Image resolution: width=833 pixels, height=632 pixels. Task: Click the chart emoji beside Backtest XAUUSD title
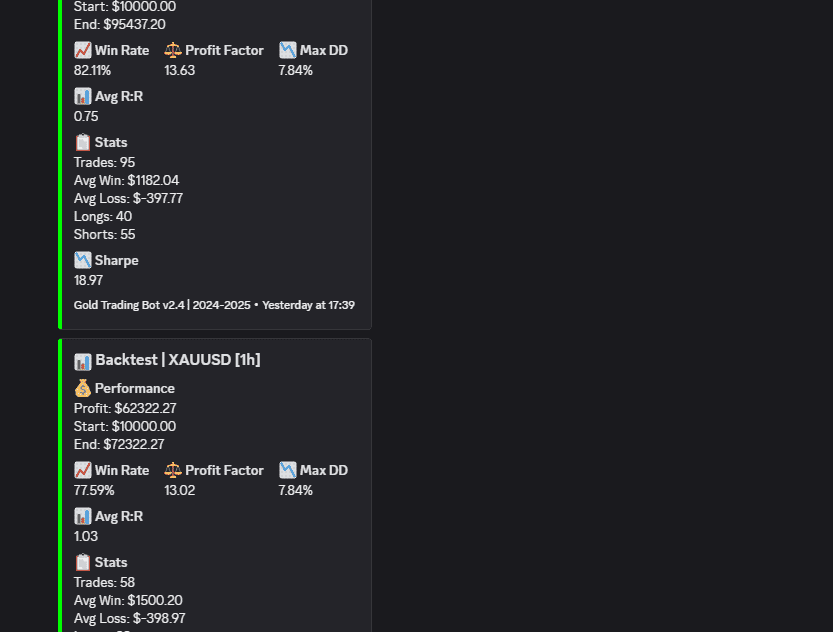[x=82, y=361]
